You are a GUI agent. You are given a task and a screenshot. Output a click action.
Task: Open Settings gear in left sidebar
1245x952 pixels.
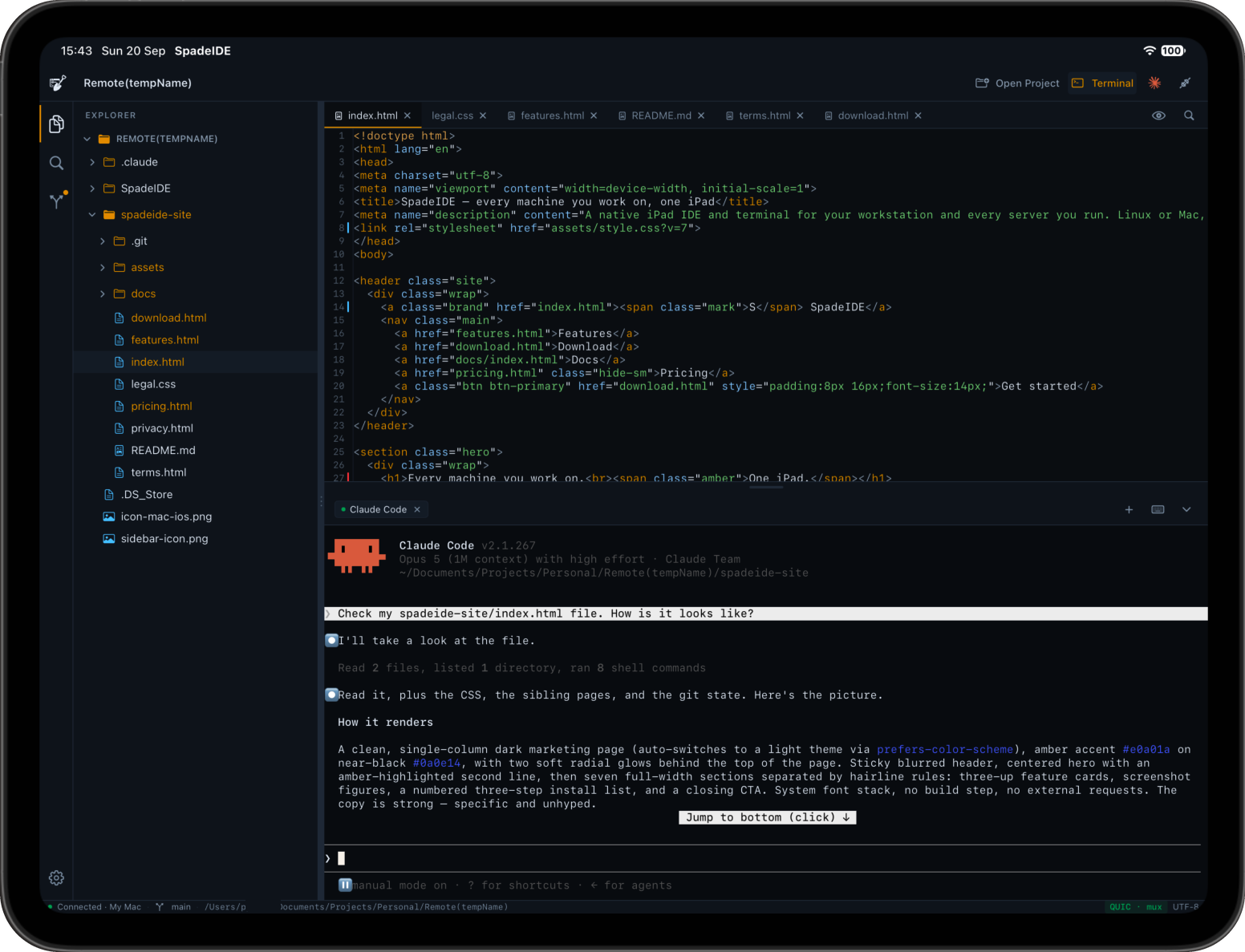coord(56,877)
